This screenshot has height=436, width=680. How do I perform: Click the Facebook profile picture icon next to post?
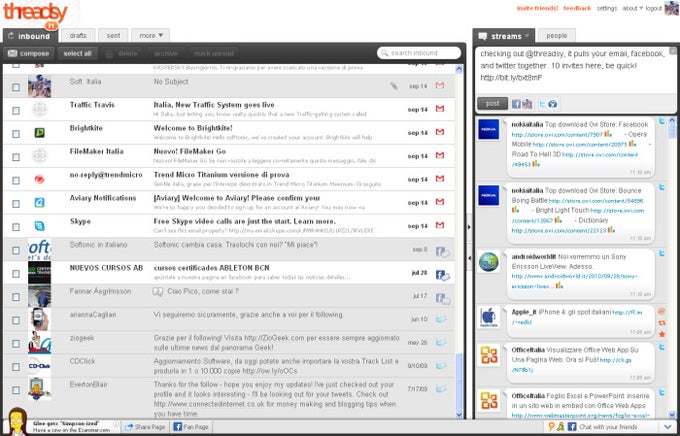(x=527, y=104)
